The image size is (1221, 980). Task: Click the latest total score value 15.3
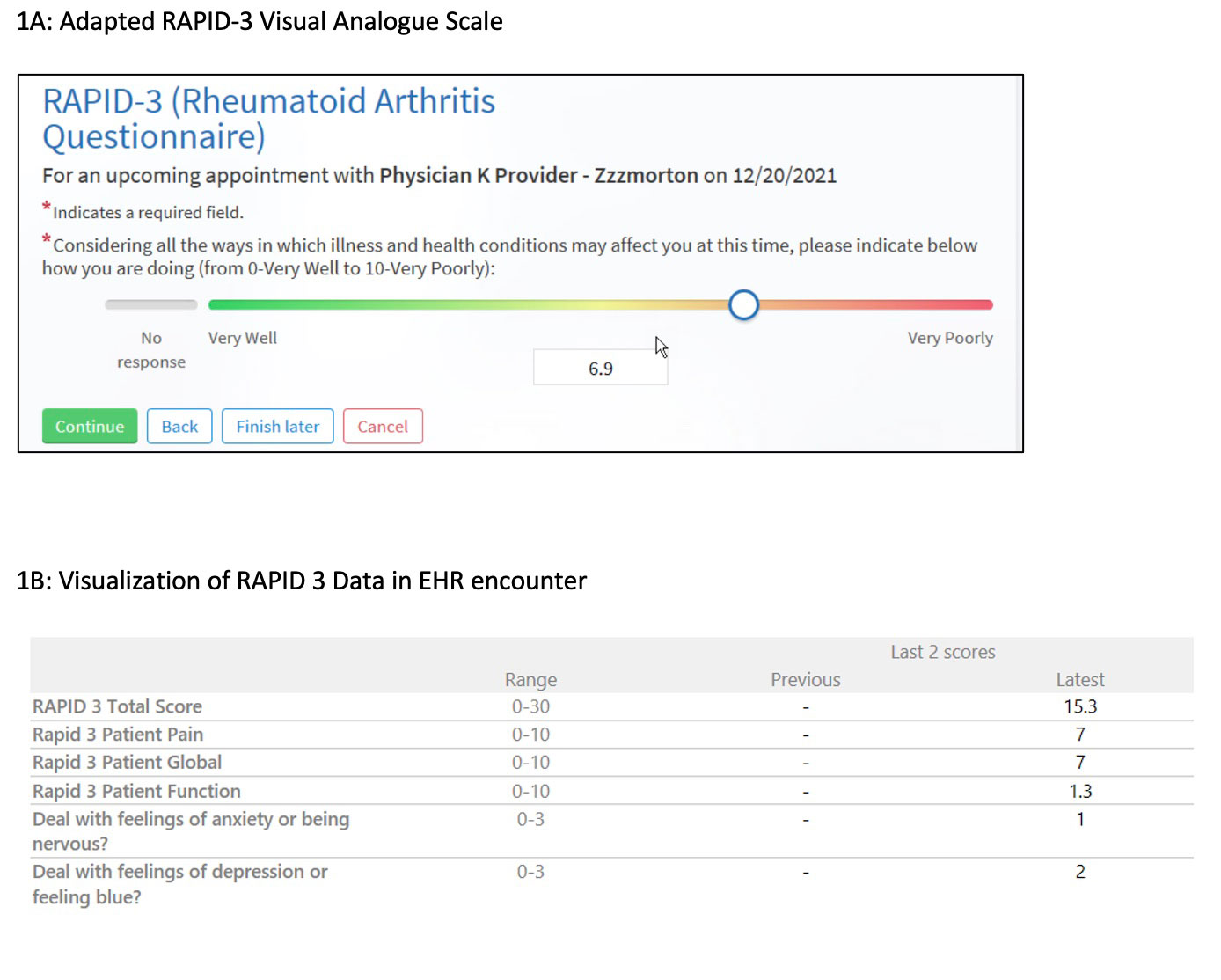pos(1080,706)
